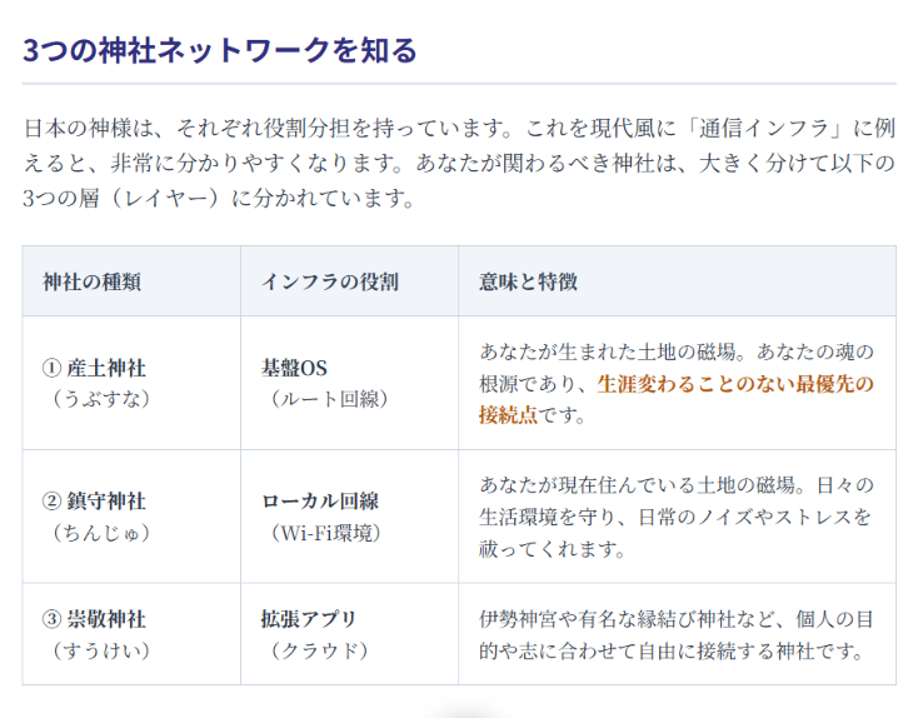
Task: Click the 基盤OS cell
Action: click(x=350, y=383)
